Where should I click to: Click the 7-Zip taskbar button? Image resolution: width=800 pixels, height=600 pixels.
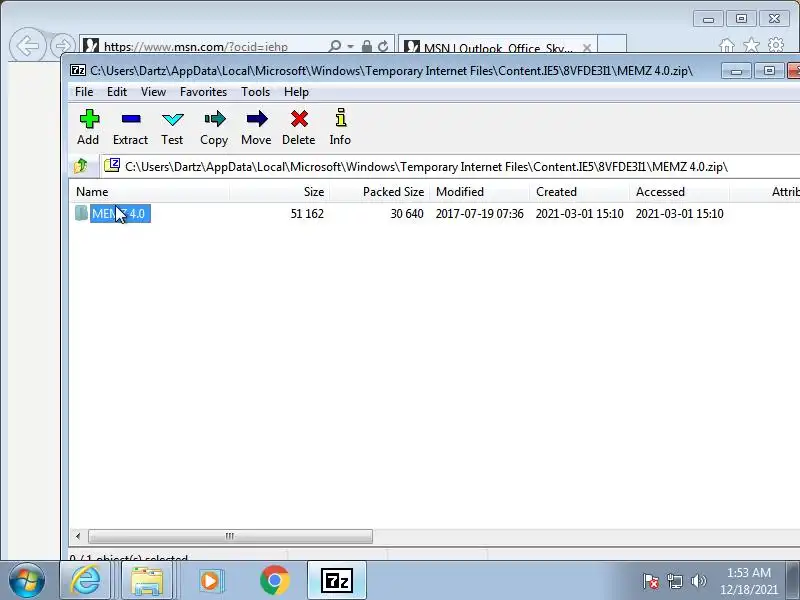coord(337,581)
